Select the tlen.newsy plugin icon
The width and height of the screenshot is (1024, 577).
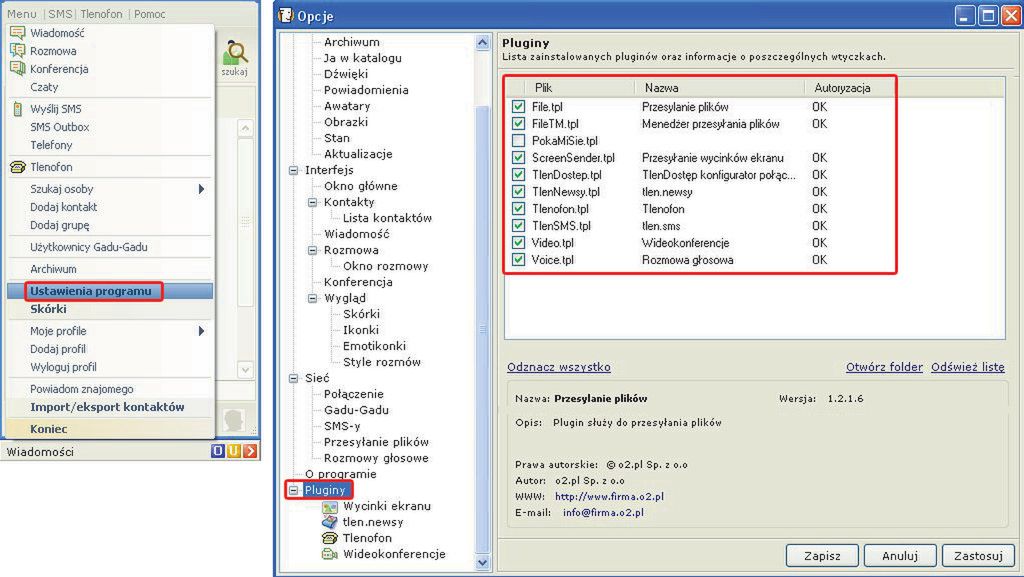[330, 522]
